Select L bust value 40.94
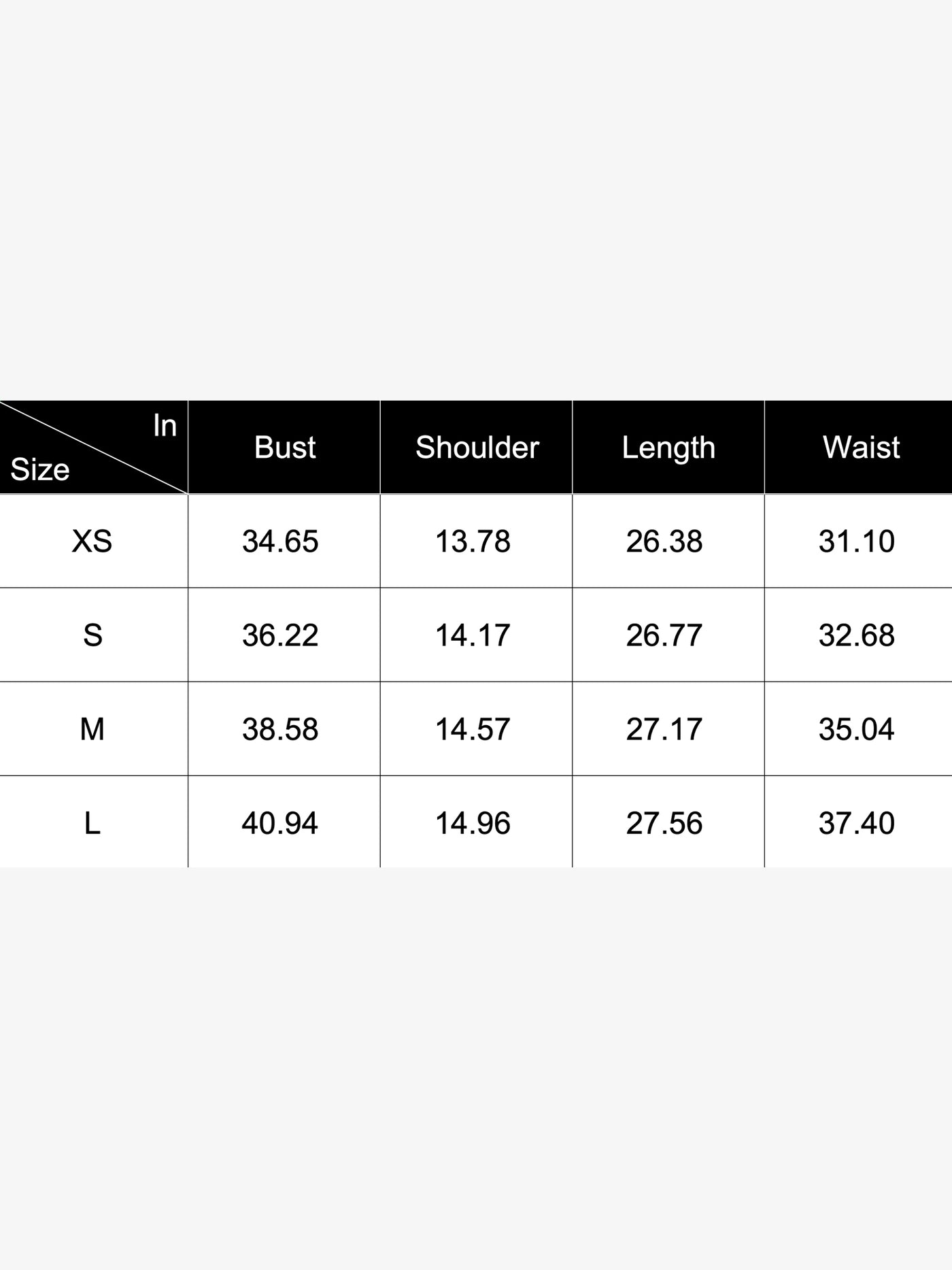Image resolution: width=952 pixels, height=1270 pixels. [x=279, y=822]
